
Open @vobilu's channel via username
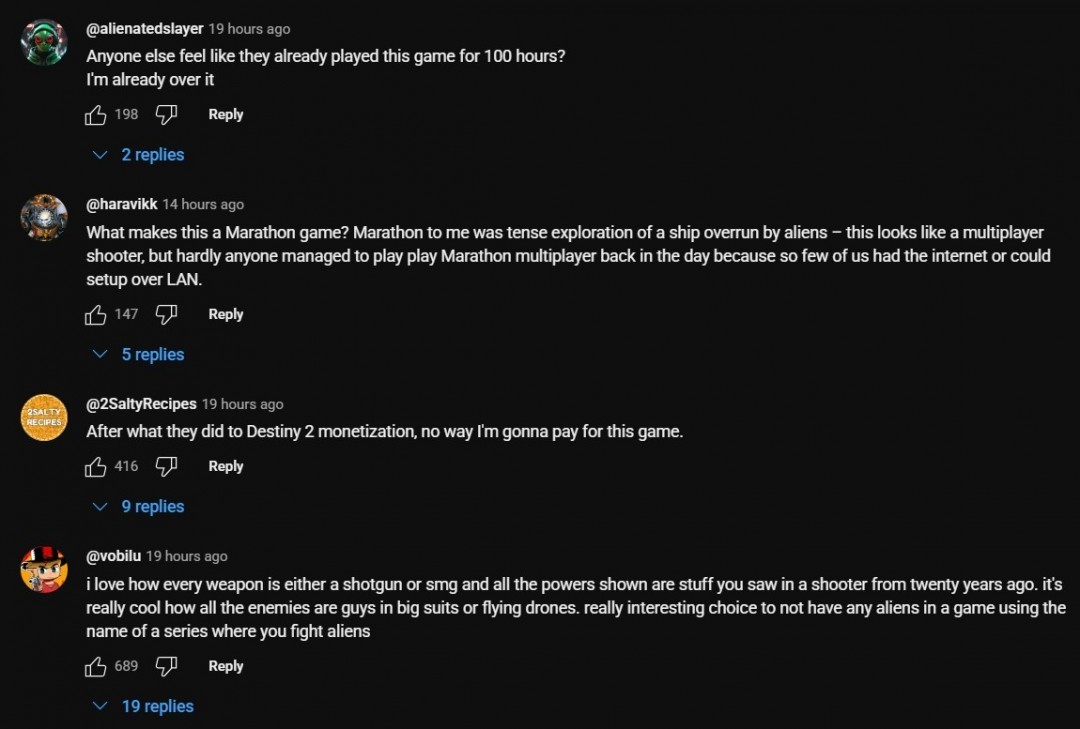[x=113, y=556]
